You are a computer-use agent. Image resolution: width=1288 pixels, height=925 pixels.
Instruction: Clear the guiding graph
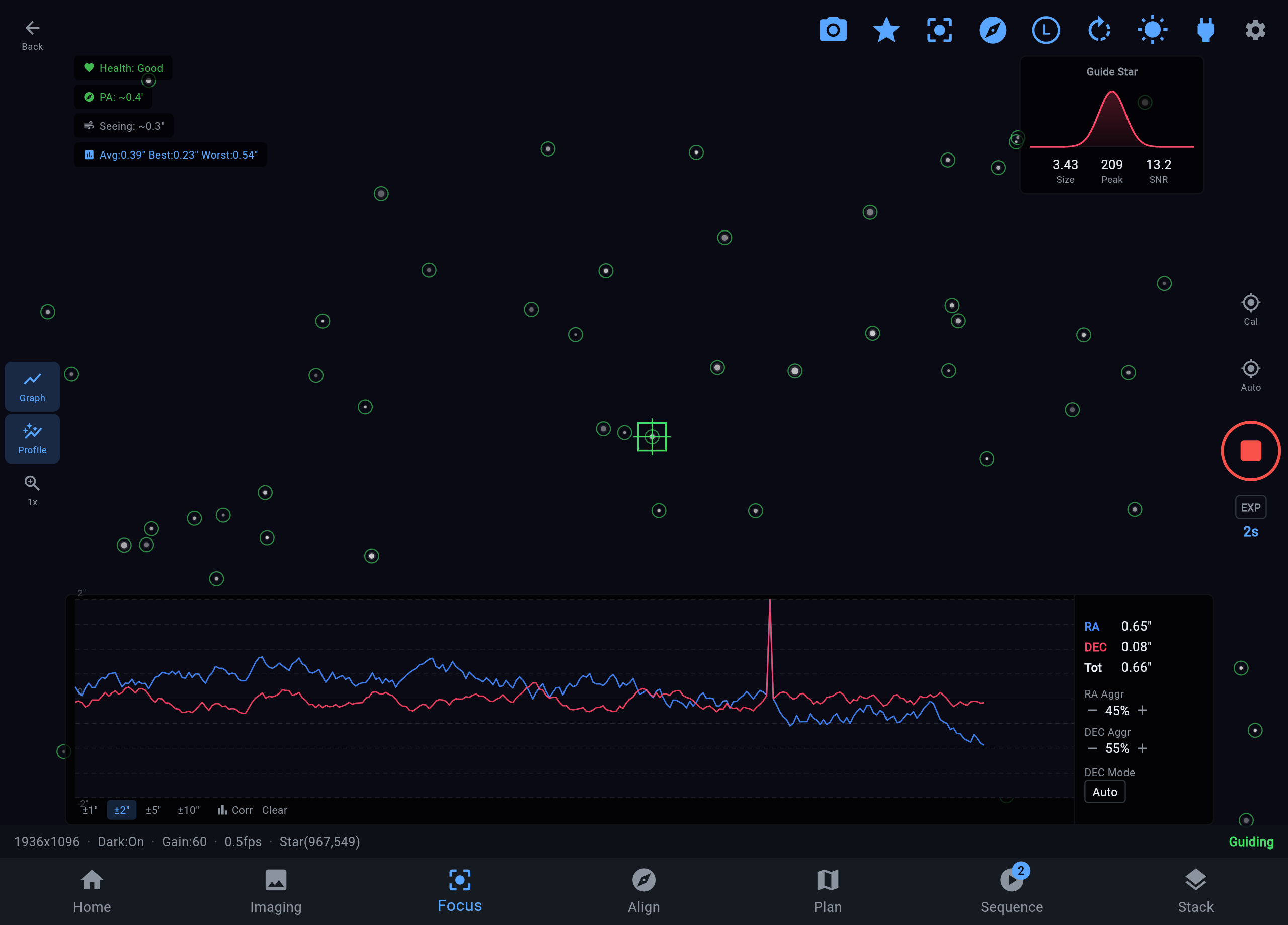click(x=274, y=810)
